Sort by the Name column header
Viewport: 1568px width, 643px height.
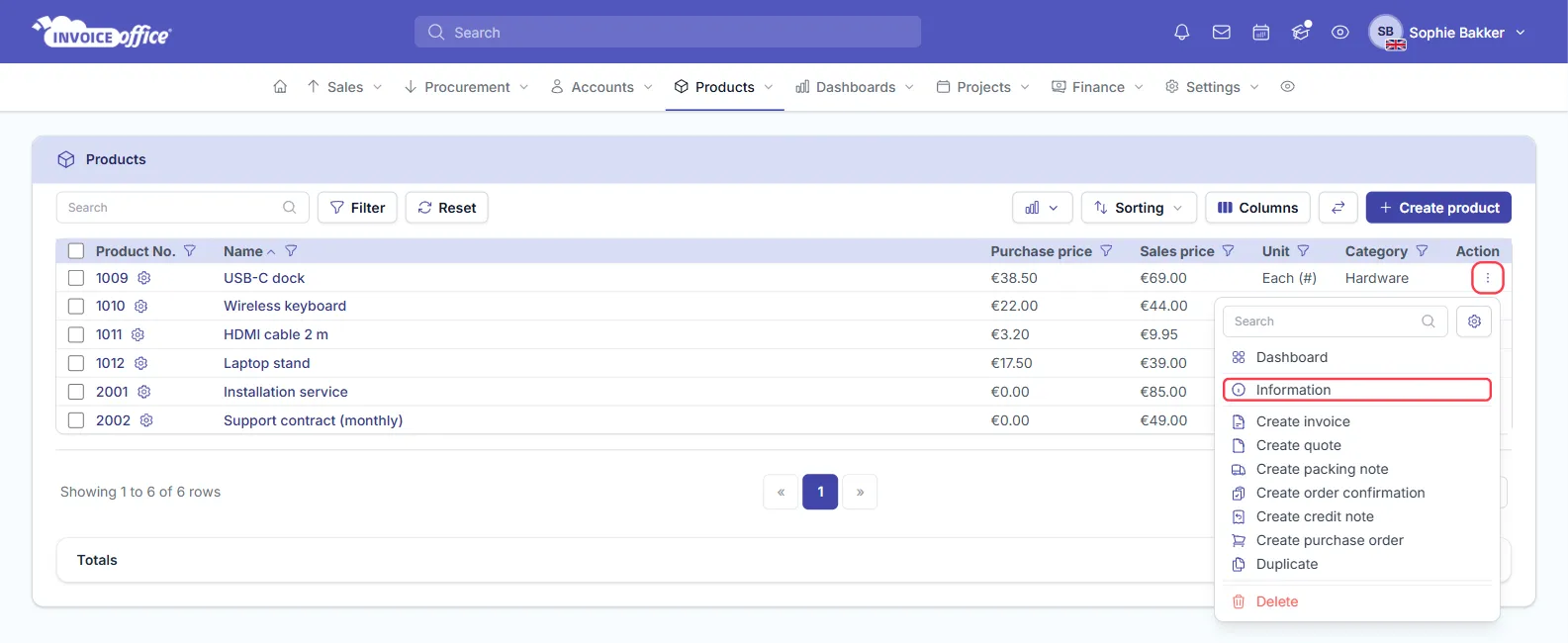249,251
